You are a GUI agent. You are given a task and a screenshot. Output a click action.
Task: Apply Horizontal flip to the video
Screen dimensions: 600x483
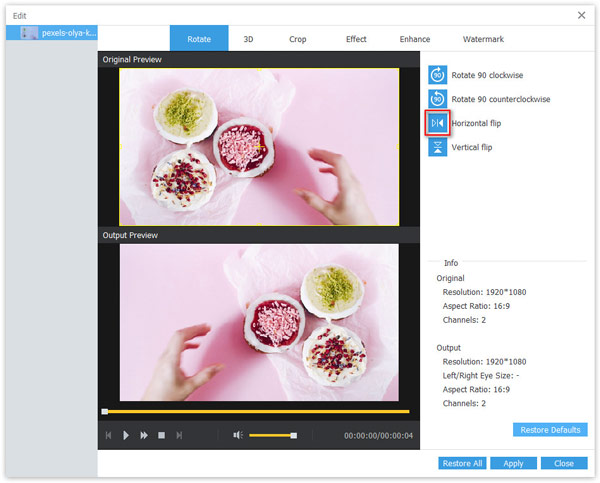(438, 123)
